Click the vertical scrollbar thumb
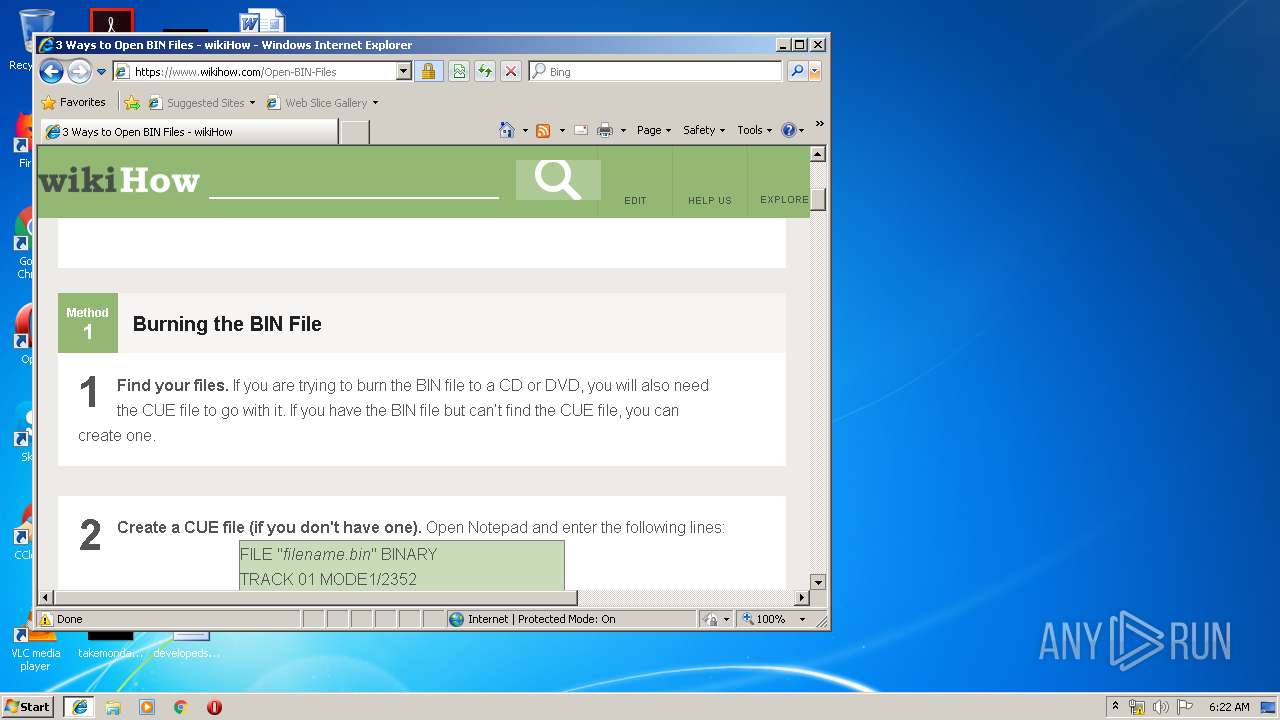The height and width of the screenshot is (720, 1280). pos(817,200)
